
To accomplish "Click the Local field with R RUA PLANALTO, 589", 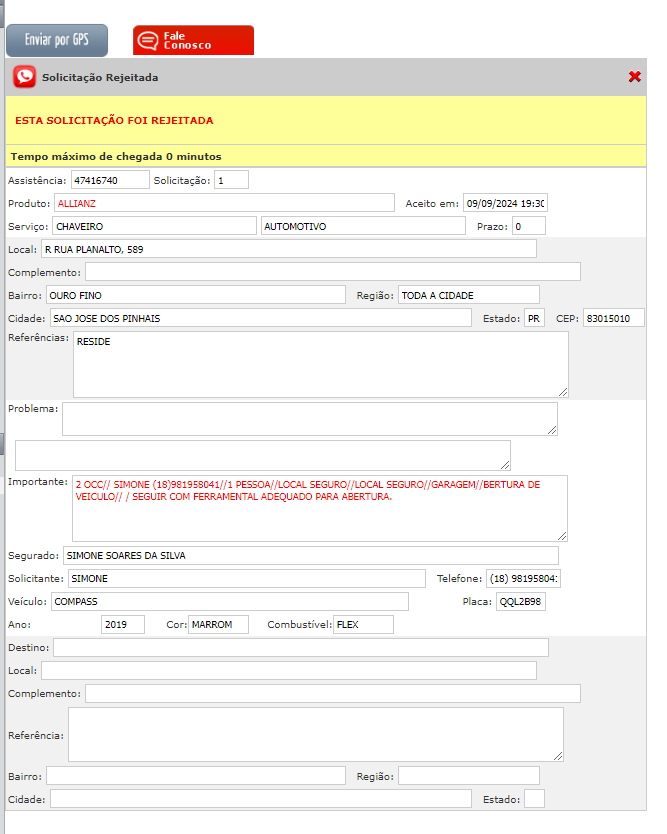I will tap(289, 248).
